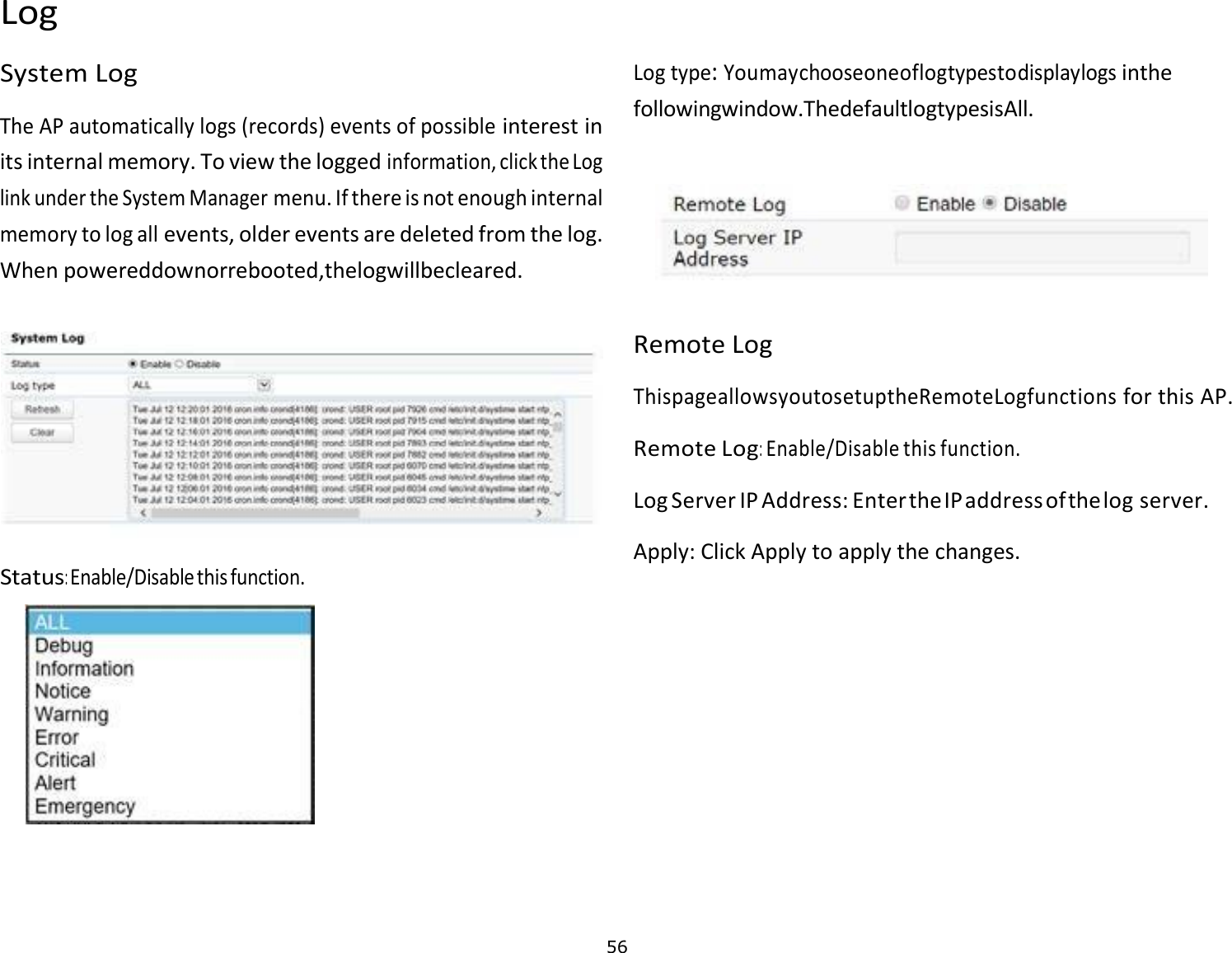Click the log entry at 12:20:01
This screenshot has height=953, width=1232.
(341, 409)
